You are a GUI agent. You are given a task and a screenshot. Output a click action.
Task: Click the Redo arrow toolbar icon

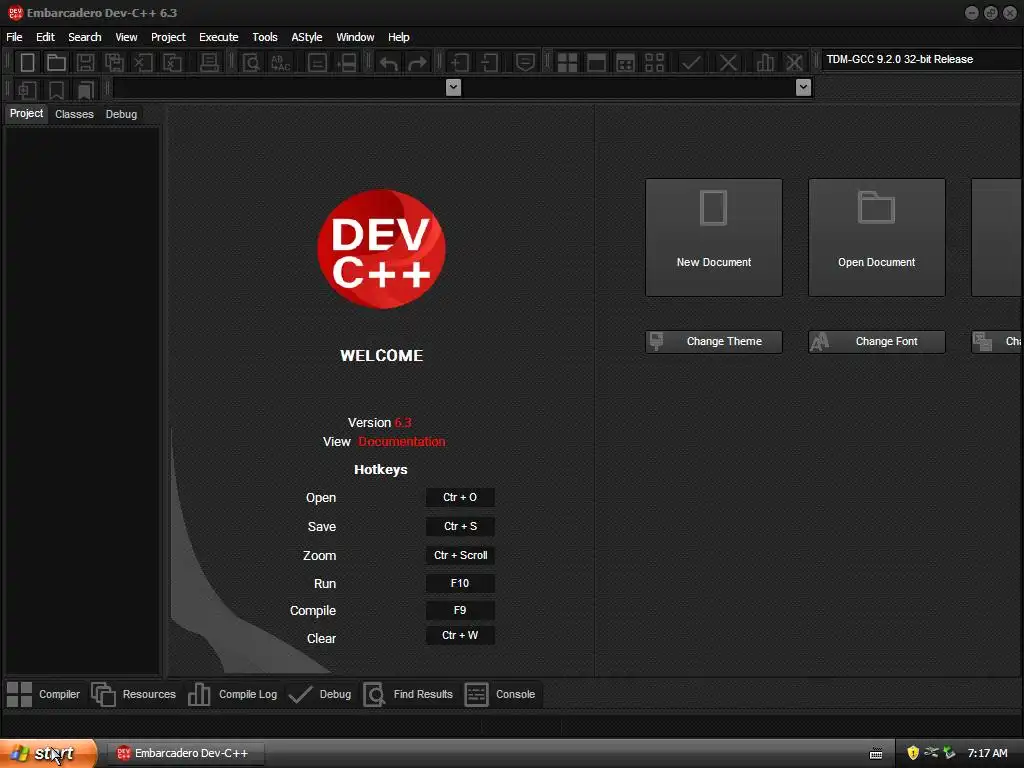[417, 63]
